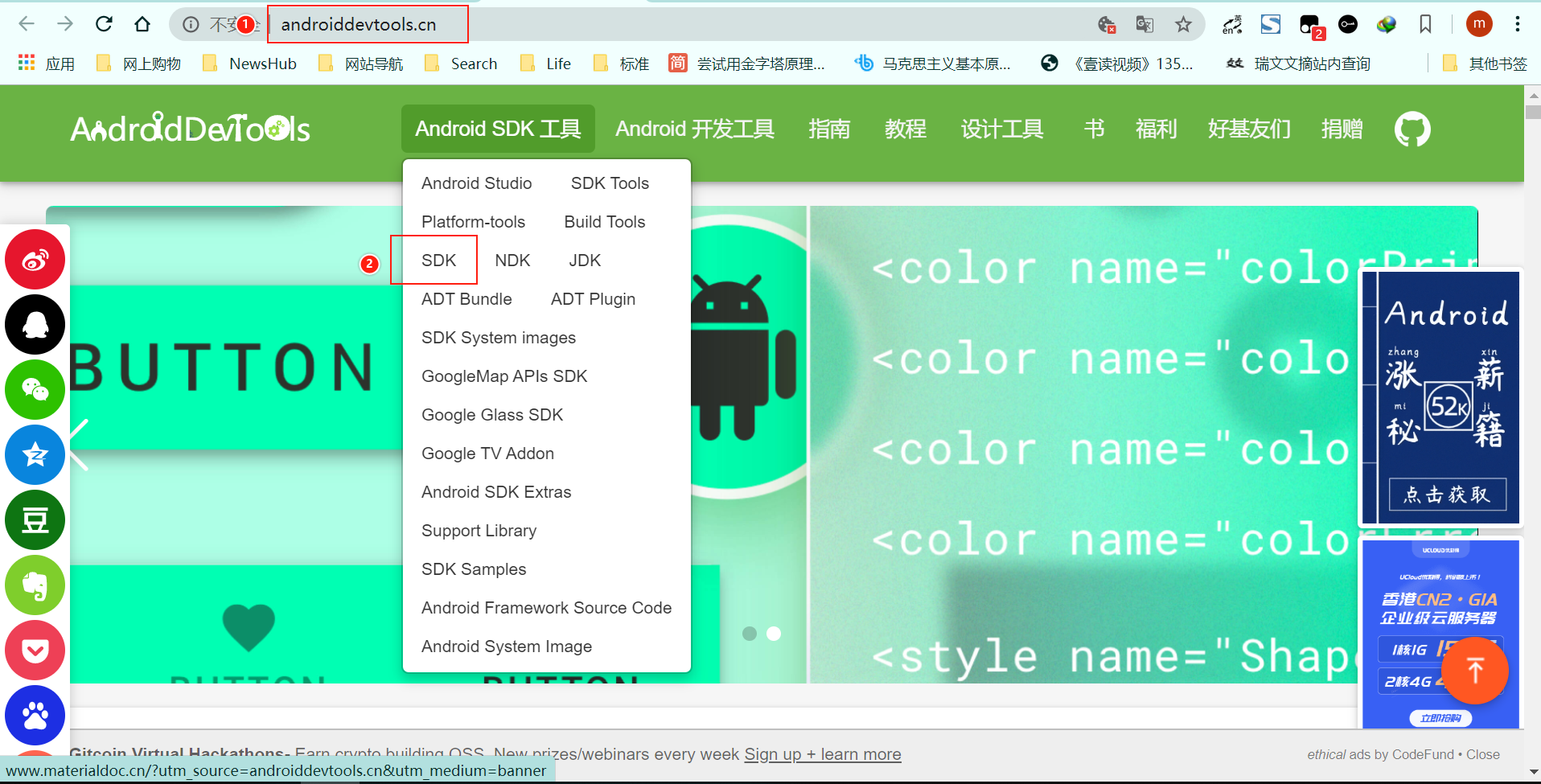Select SDK Tools from dropdown
This screenshot has width=1541, height=784.
(610, 183)
